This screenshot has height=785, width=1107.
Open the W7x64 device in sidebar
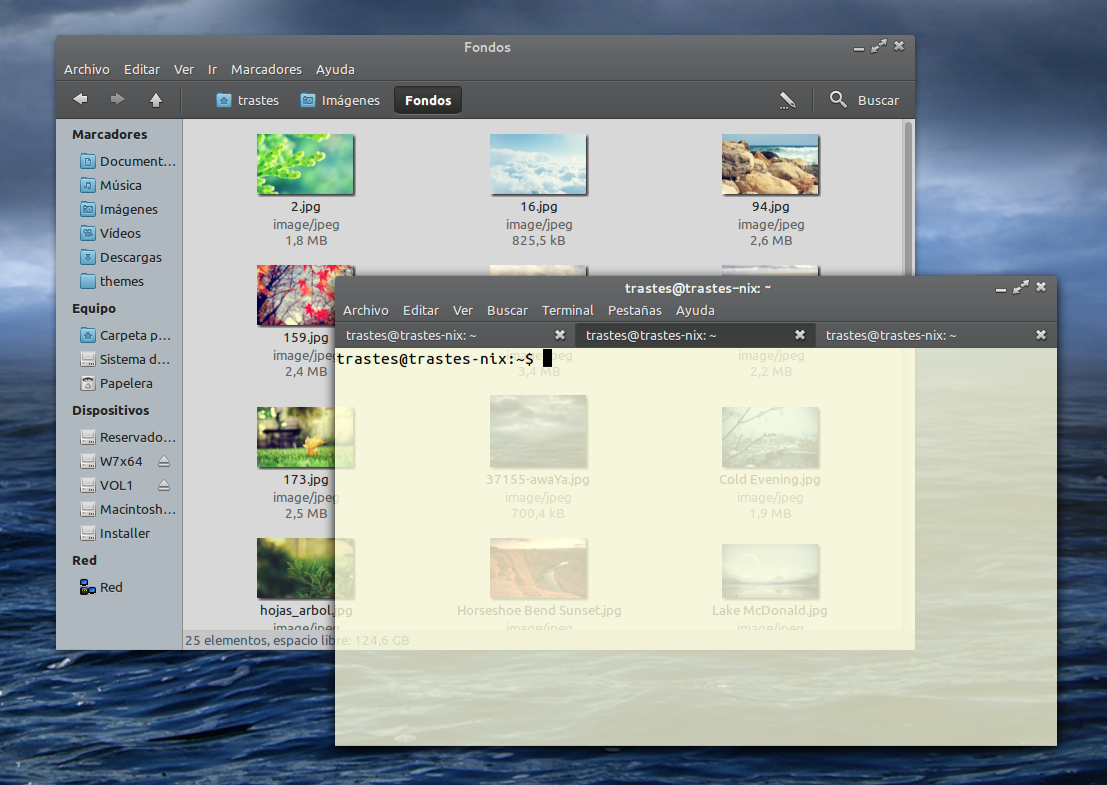(x=112, y=461)
